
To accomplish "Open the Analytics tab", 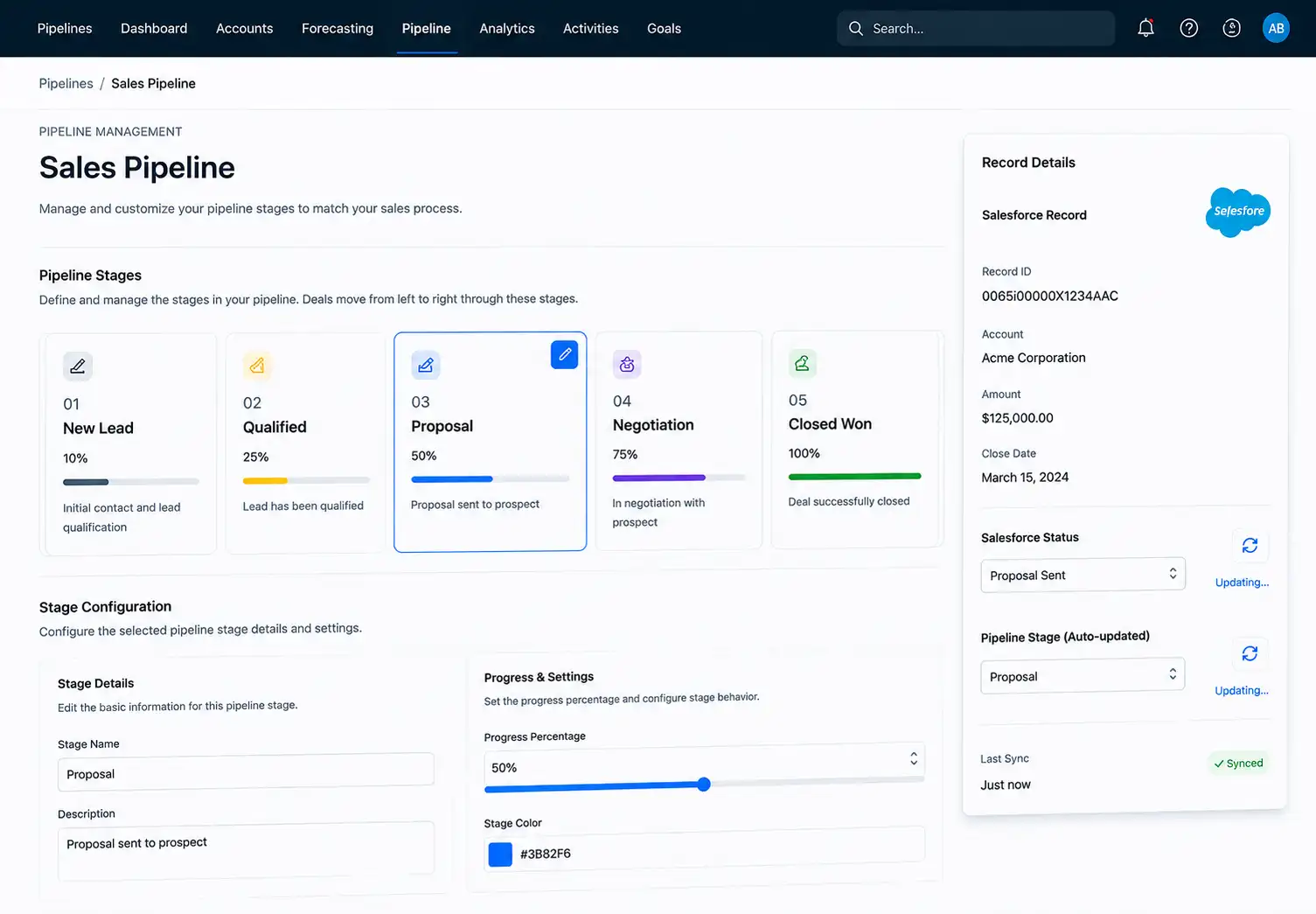I will [x=507, y=28].
